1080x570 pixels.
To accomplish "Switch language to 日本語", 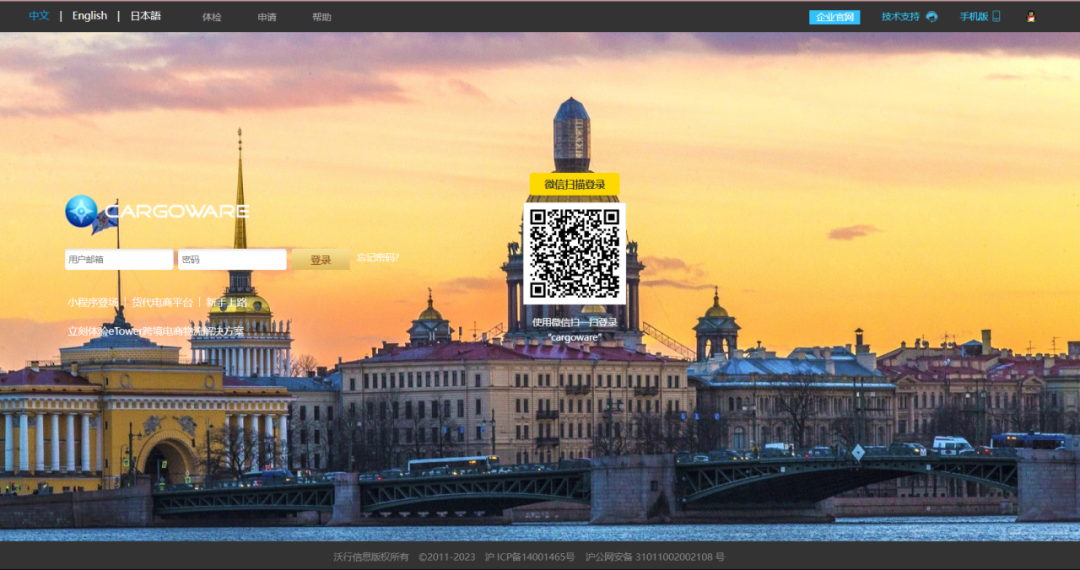I will pyautogui.click(x=145, y=16).
